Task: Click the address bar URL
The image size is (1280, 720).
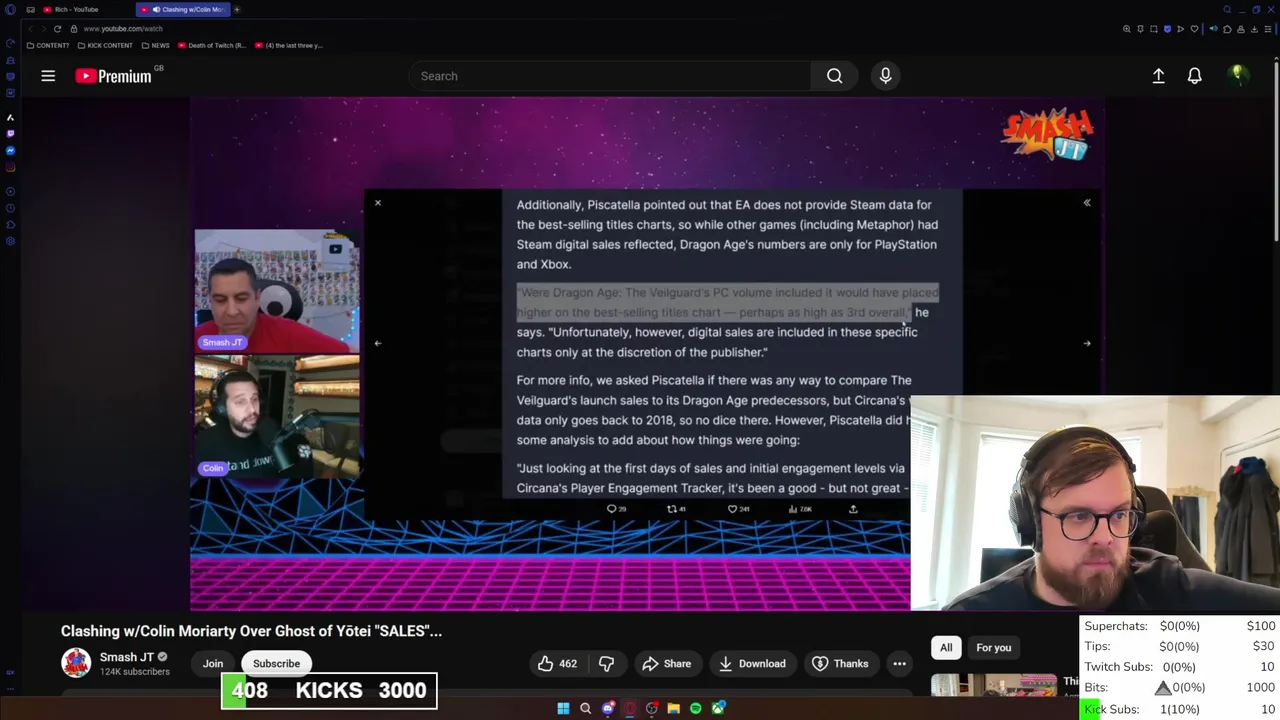Action: tap(123, 29)
